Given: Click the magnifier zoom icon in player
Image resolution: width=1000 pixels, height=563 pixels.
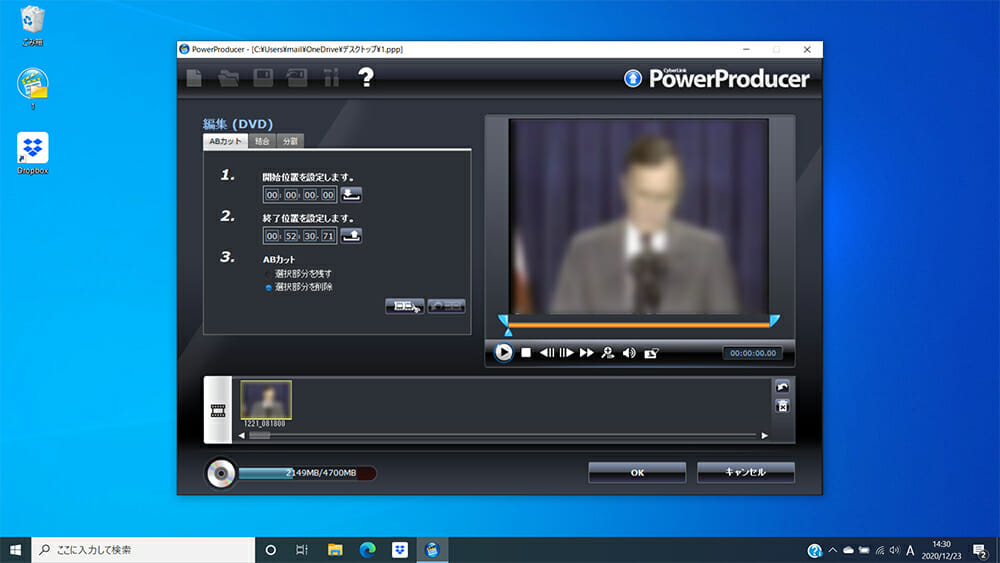Looking at the screenshot, I should click(608, 353).
